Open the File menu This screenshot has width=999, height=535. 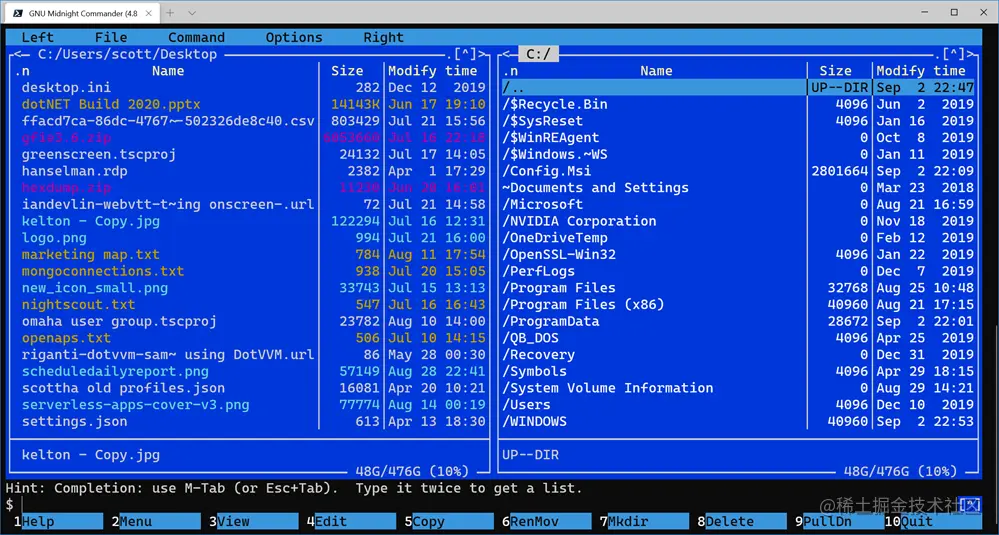111,38
